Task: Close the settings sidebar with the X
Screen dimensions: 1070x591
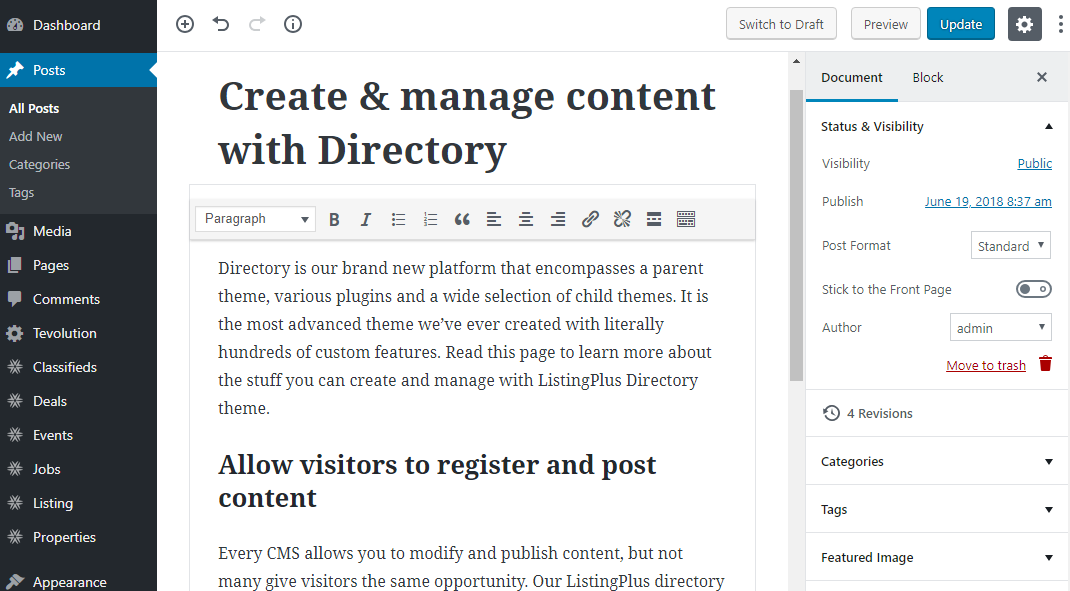Action: tap(1041, 77)
